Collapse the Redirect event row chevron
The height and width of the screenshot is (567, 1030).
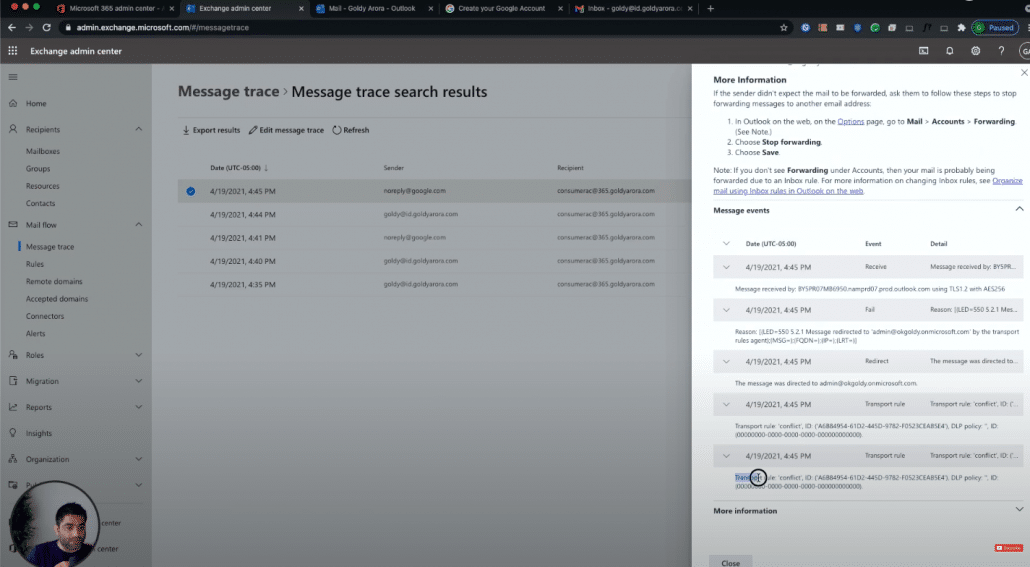click(x=726, y=361)
